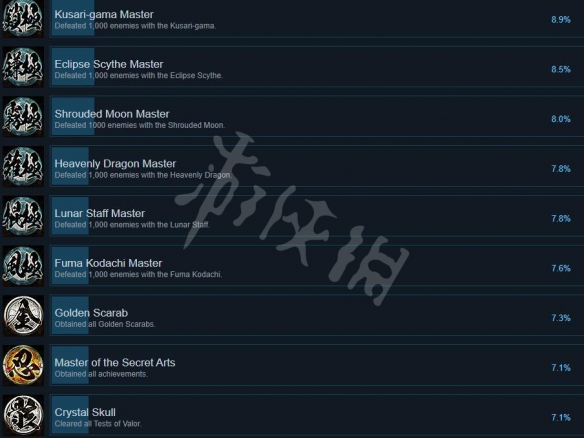The width and height of the screenshot is (584, 438).
Task: Click the Crystal Skull achievement icon
Action: point(23,415)
